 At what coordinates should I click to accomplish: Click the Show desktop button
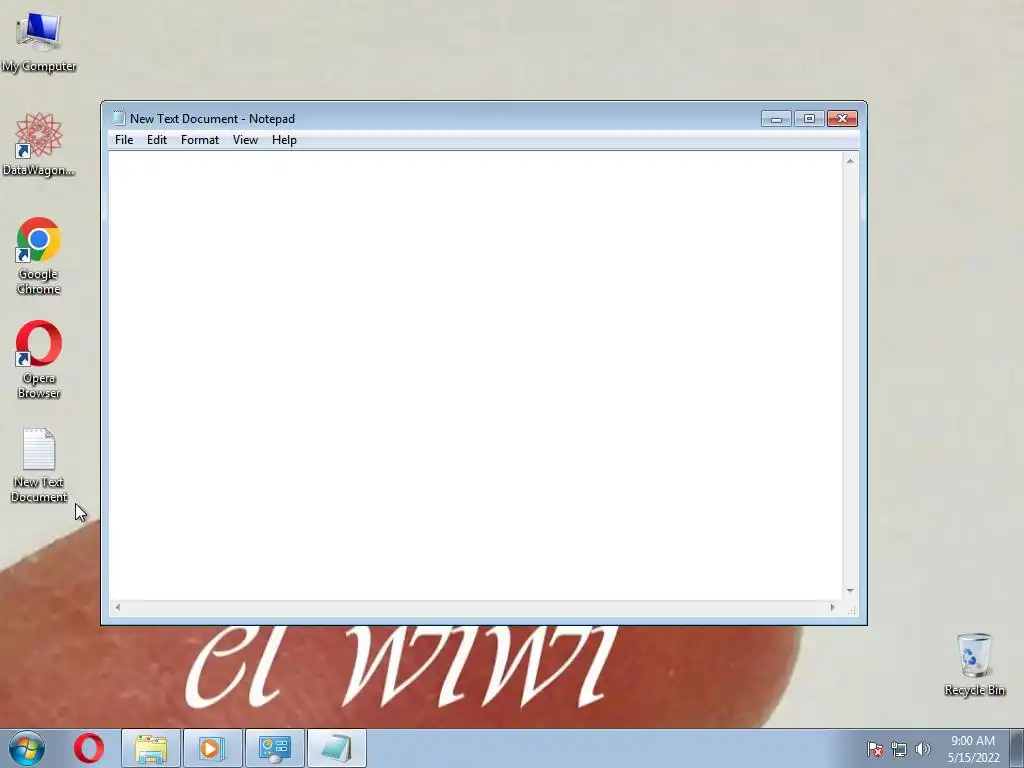point(1017,748)
